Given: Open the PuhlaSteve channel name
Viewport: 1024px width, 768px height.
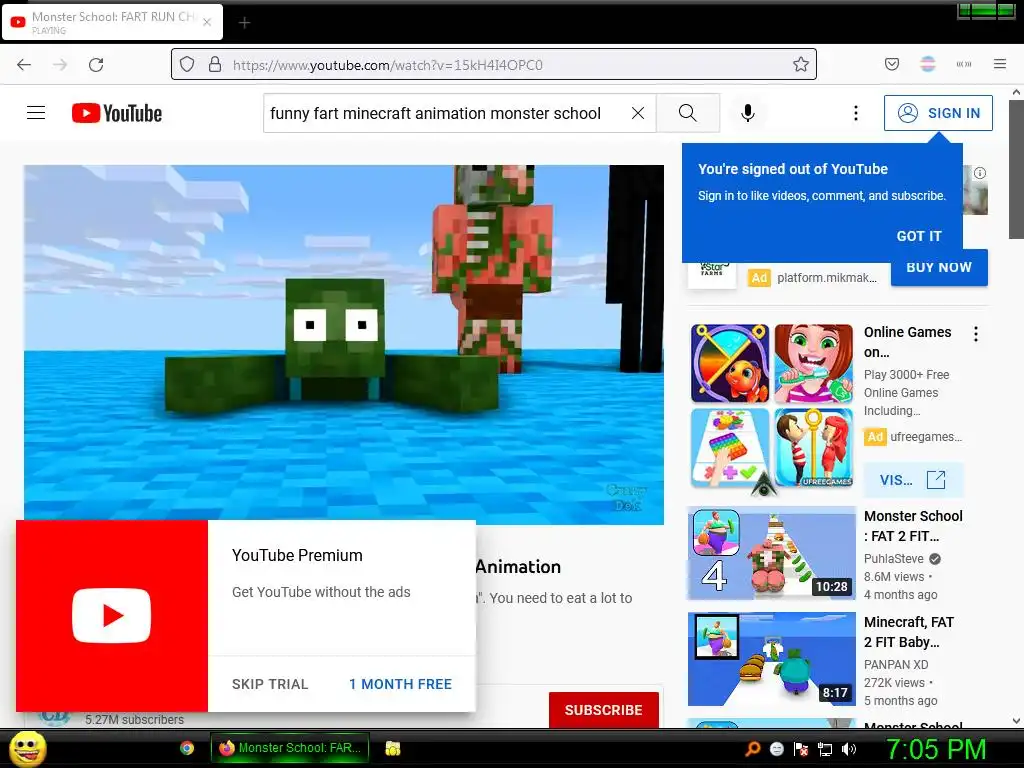Looking at the screenshot, I should tap(894, 558).
